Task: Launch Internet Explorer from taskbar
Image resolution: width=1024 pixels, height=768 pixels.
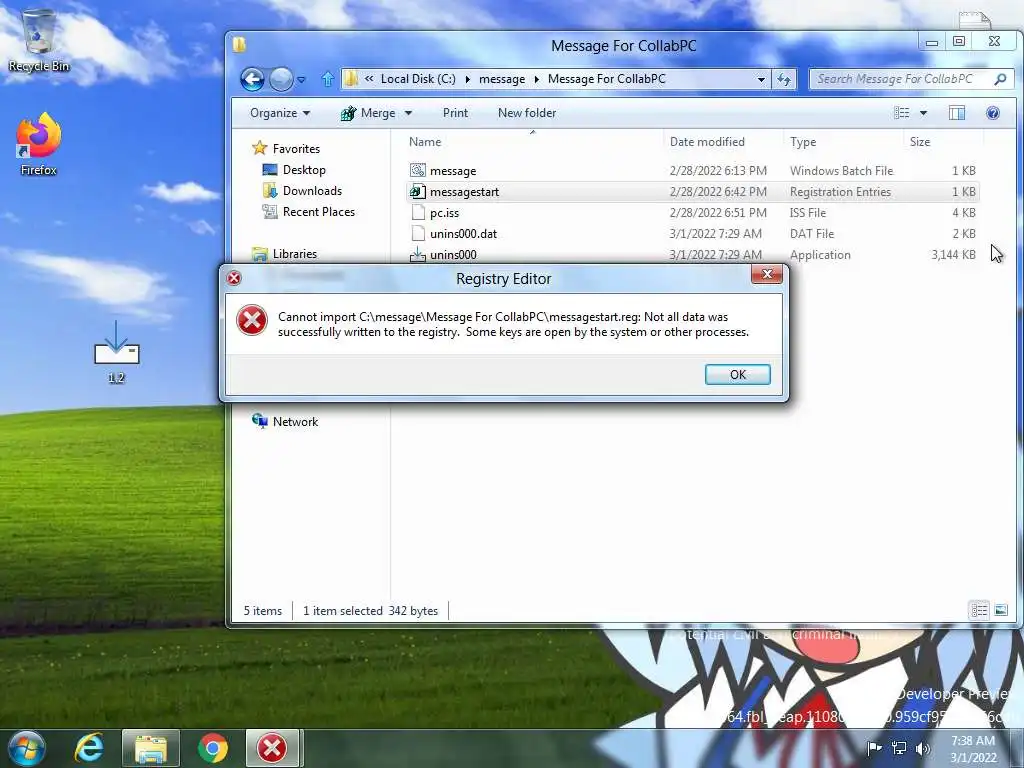Action: point(89,748)
